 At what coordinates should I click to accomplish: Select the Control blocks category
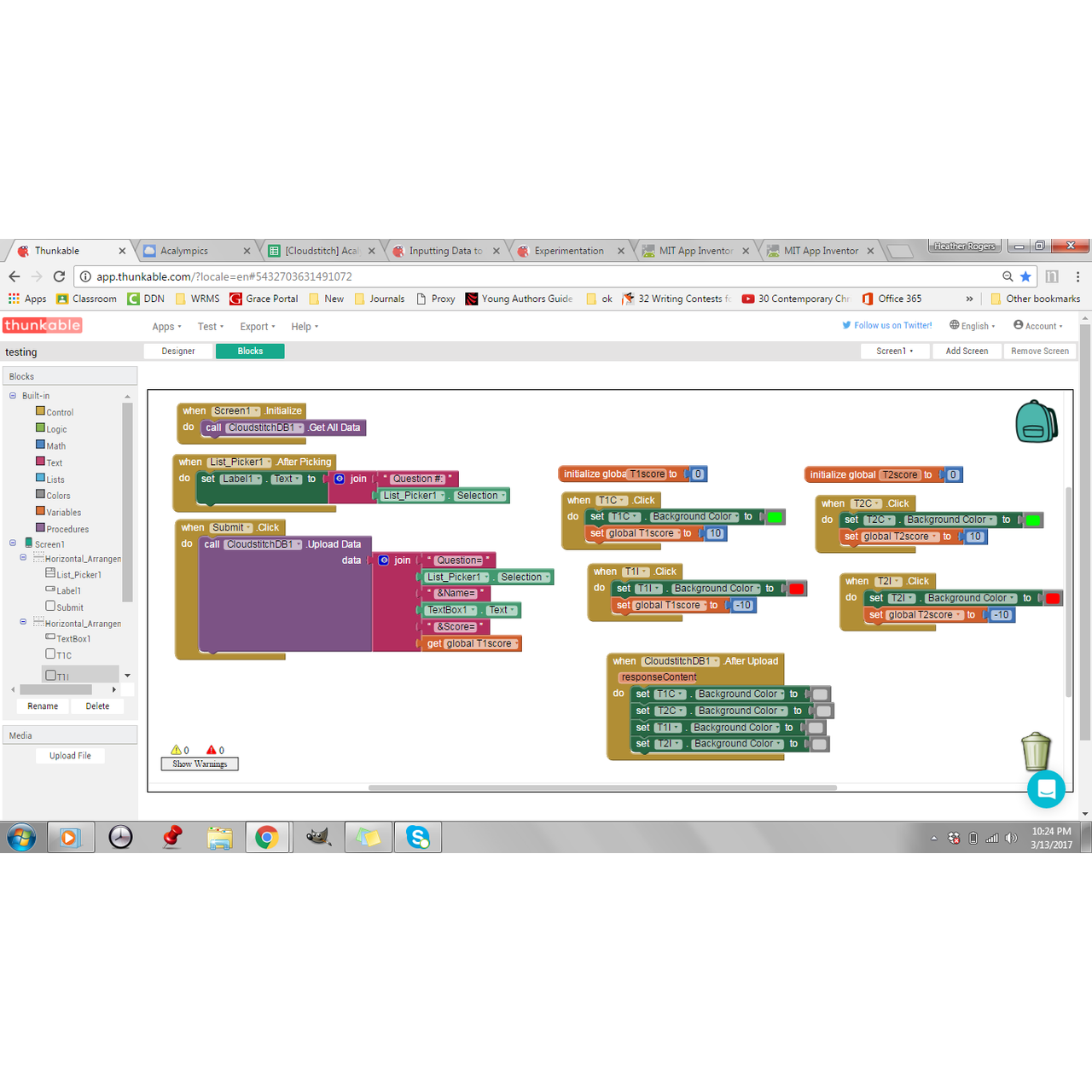pos(59,412)
